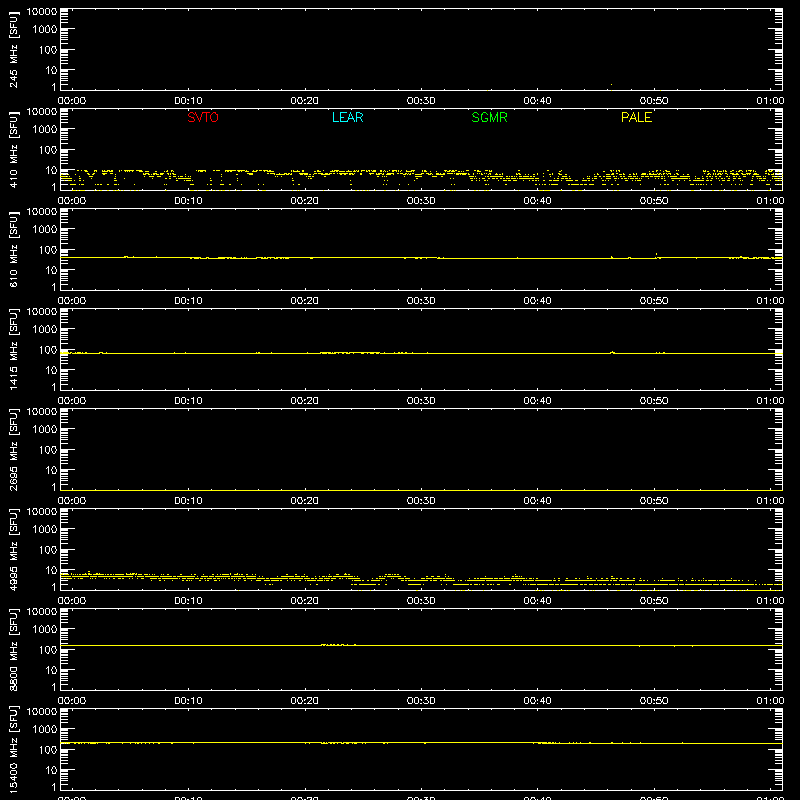Image resolution: width=800 pixels, height=800 pixels.
Task: Select the yellow PALE station label
Action: pos(636,117)
